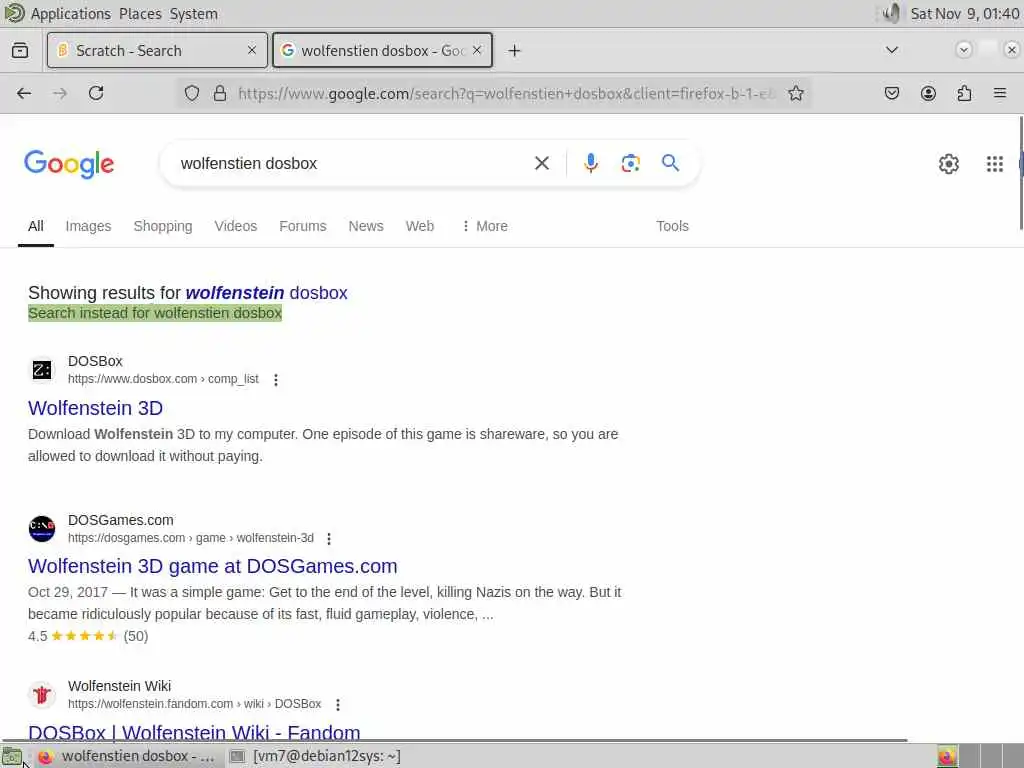Click the Google logo
The width and height of the screenshot is (1024, 768).
point(69,164)
